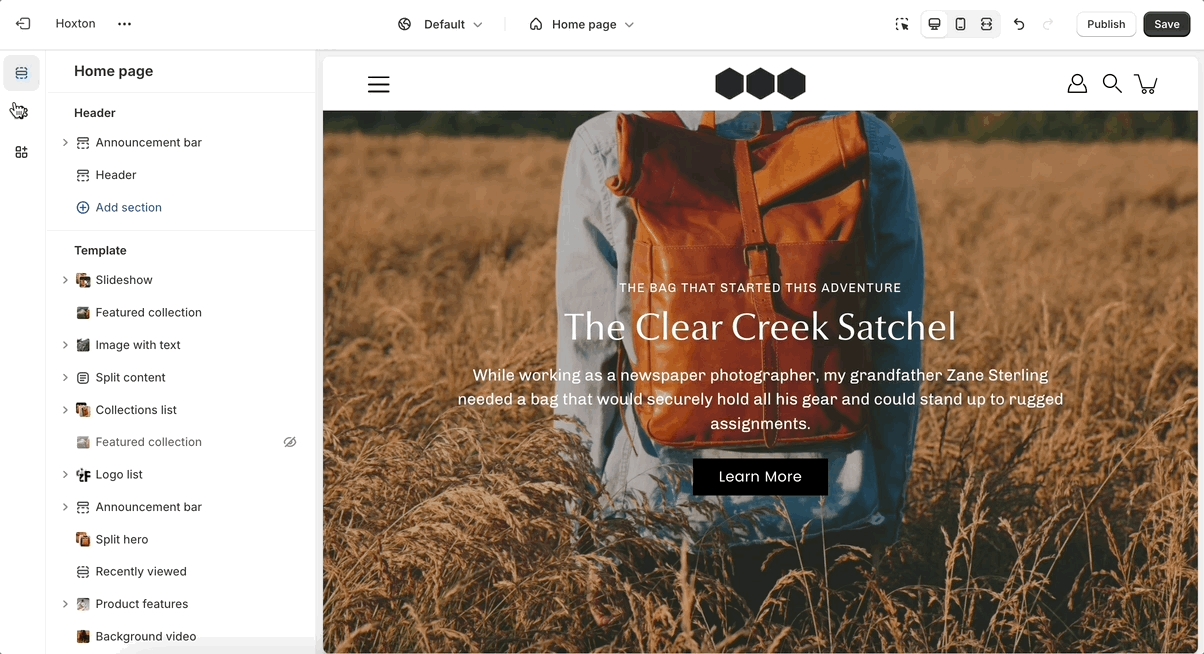Image resolution: width=1204 pixels, height=654 pixels.
Task: Expand the Collections list section
Action: click(x=65, y=410)
